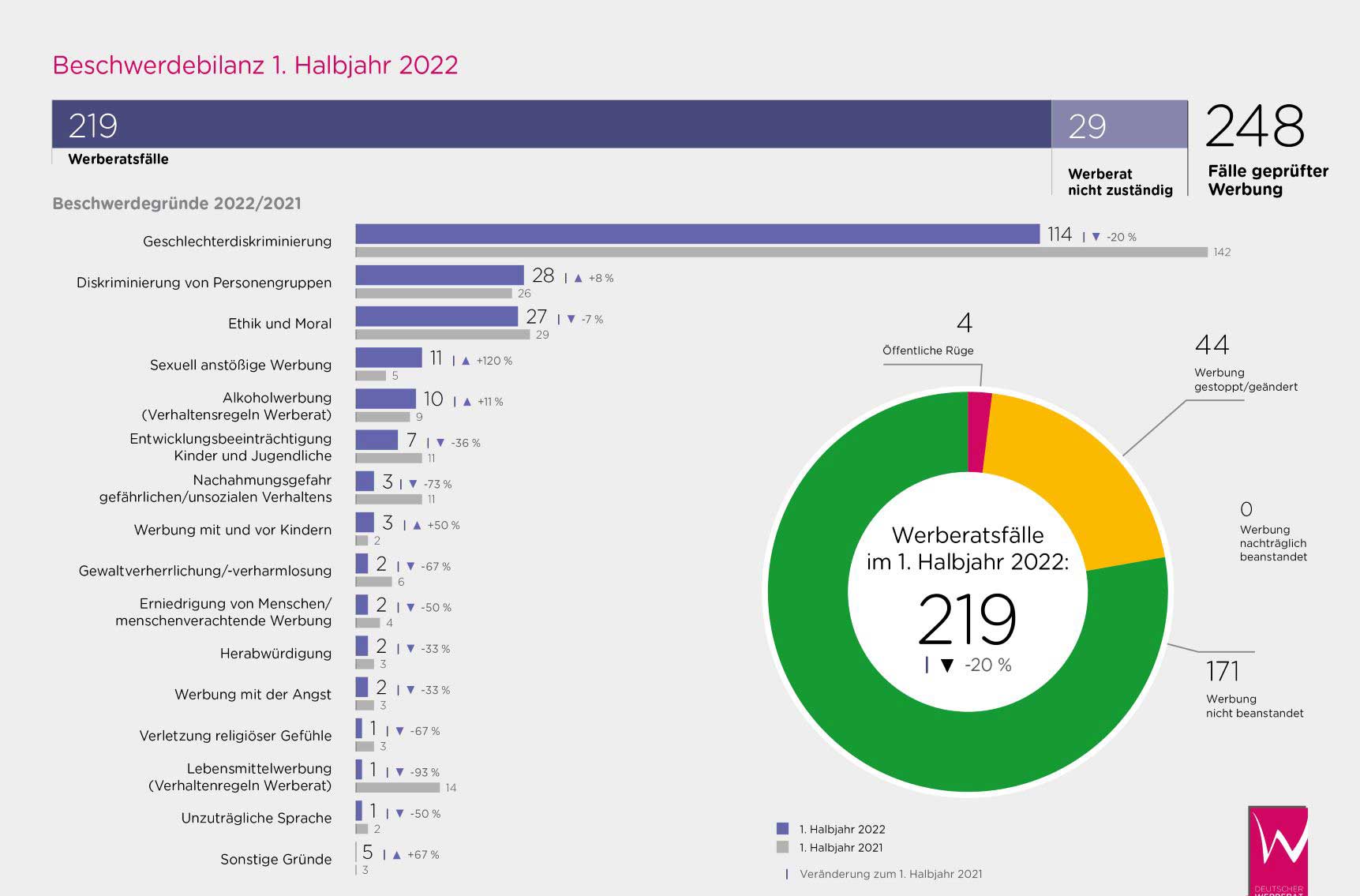The image size is (1360, 896).
Task: Click the Lebensmittelwerbung label
Action: click(x=240, y=777)
